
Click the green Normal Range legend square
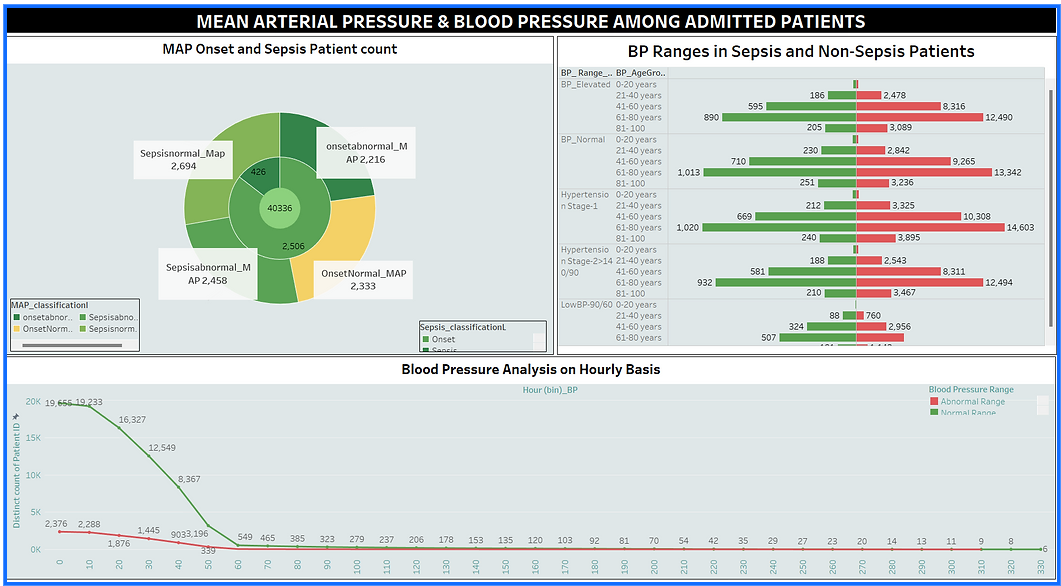click(x=934, y=413)
